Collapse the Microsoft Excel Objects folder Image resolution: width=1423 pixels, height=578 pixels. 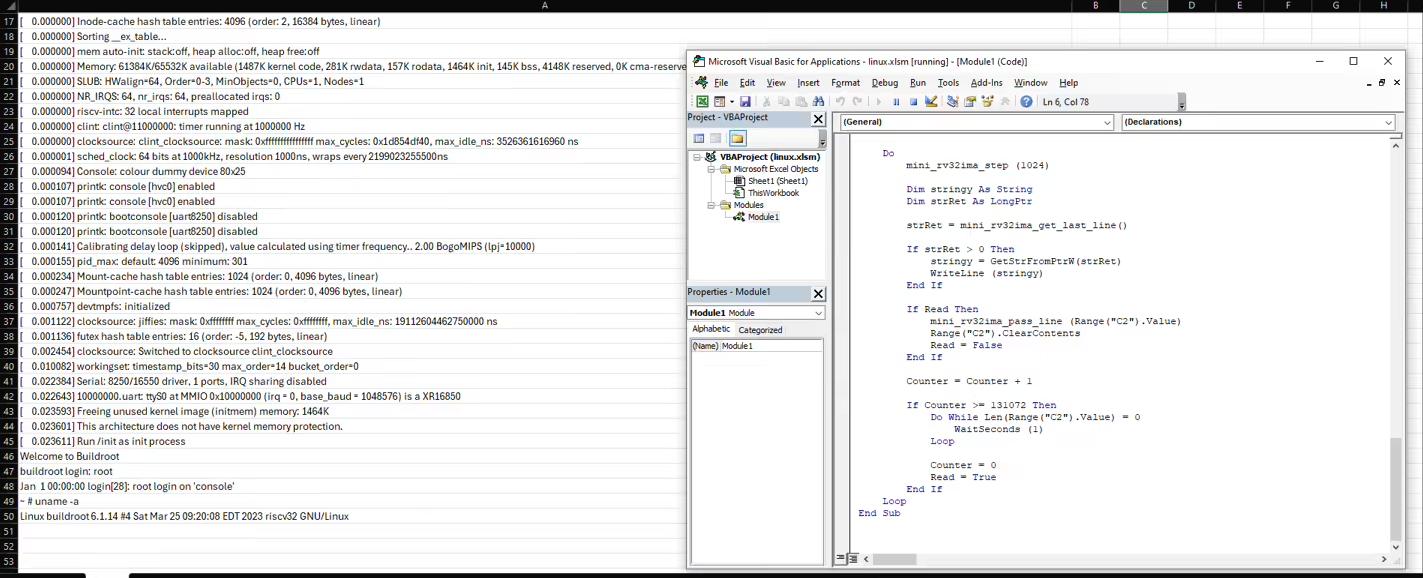(x=711, y=169)
